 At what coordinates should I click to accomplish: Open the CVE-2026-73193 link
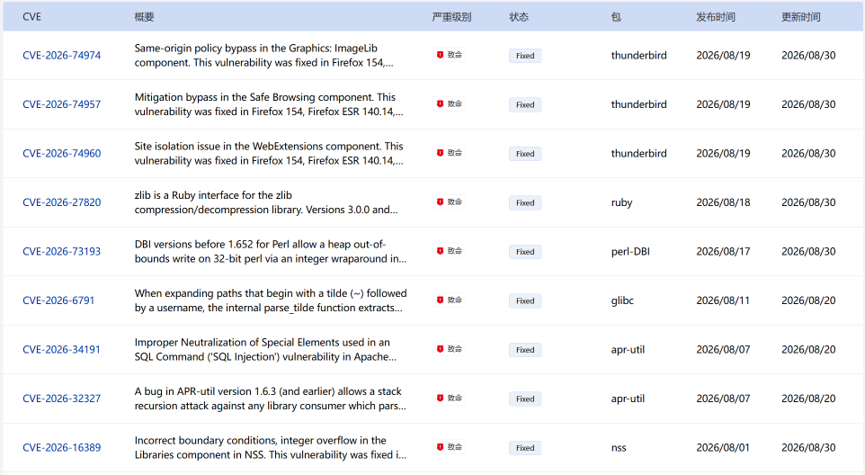(x=61, y=252)
